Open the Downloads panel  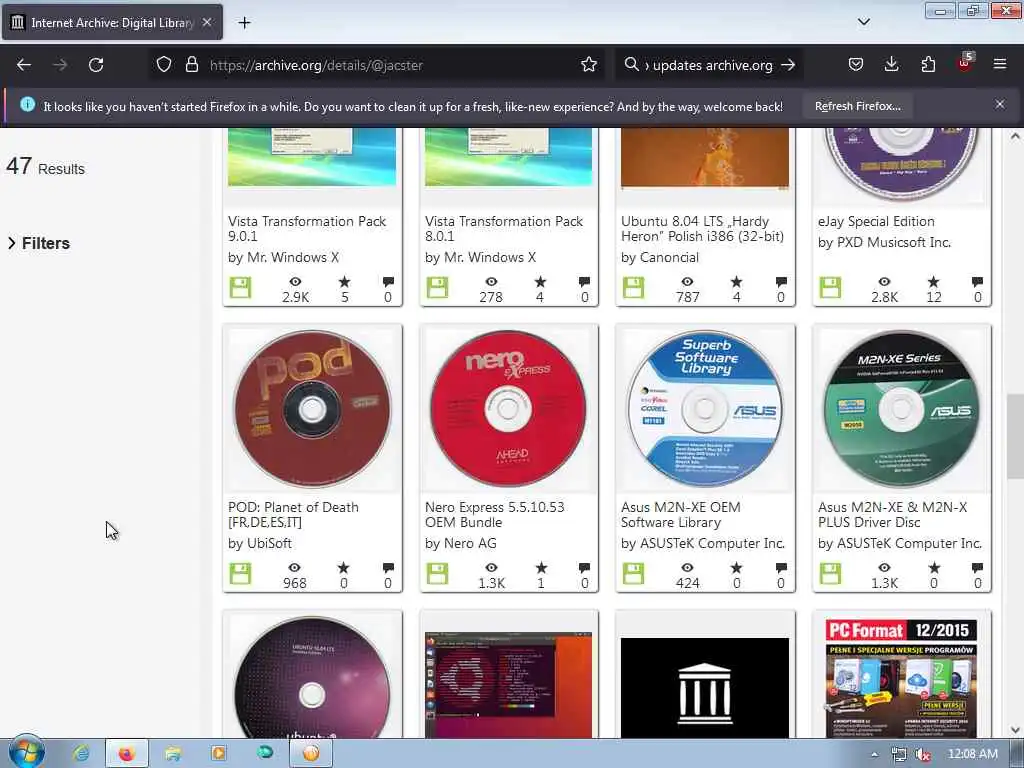pos(891,65)
